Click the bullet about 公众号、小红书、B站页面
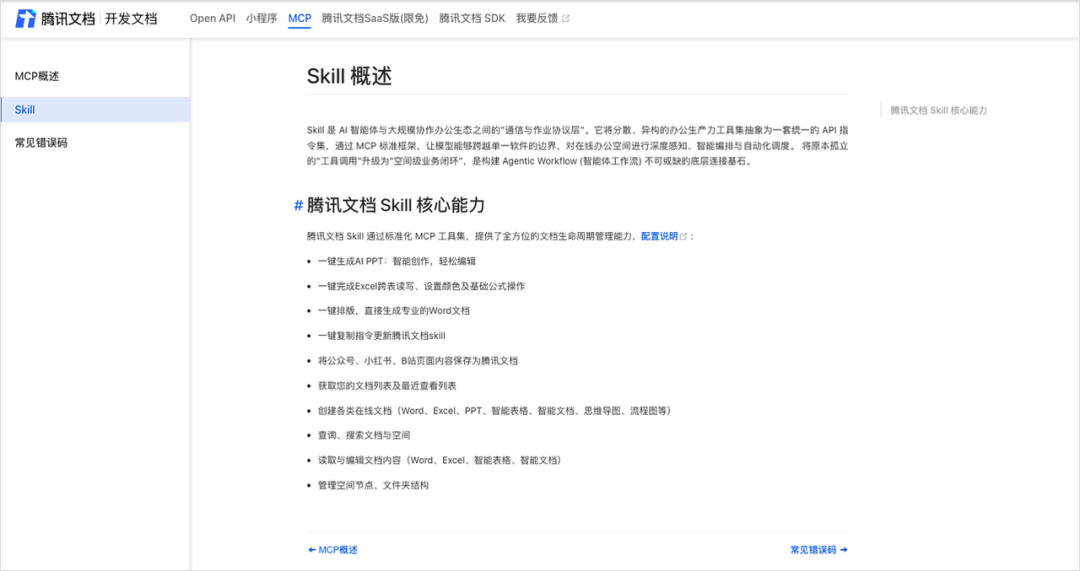Viewport: 1080px width, 571px height. tap(417, 360)
